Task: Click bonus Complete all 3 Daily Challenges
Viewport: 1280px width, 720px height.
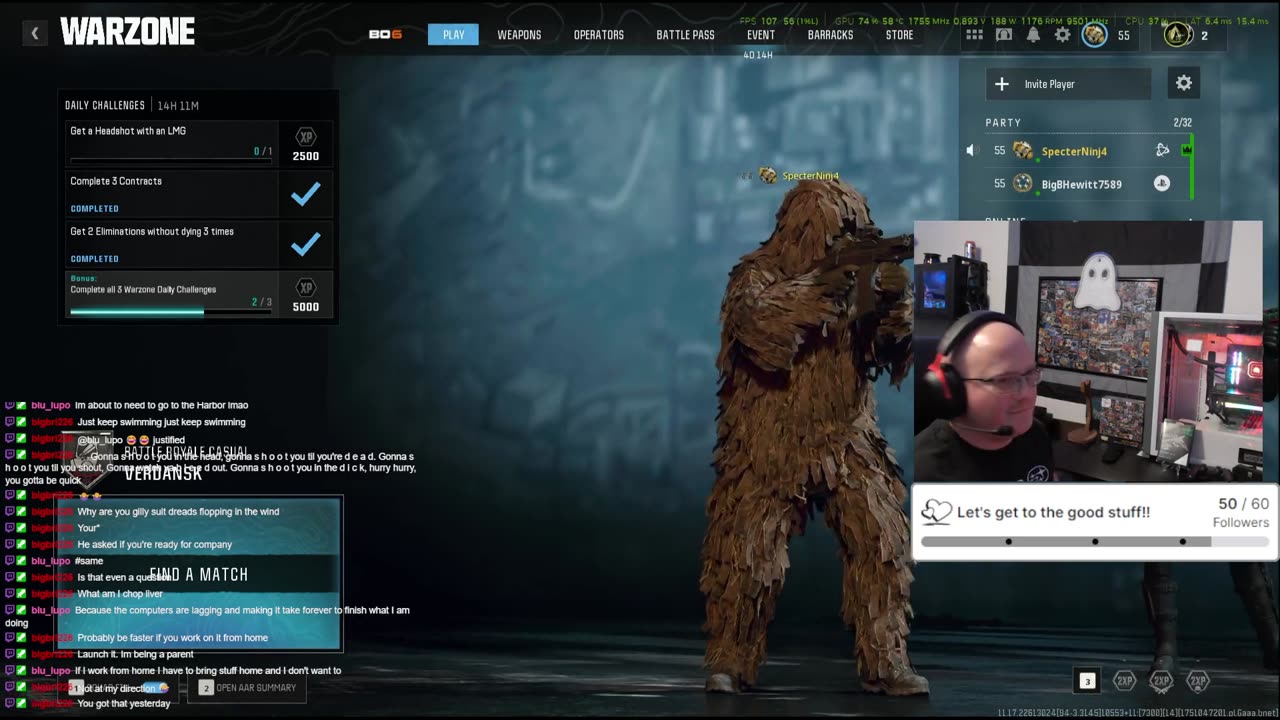Action: tap(198, 295)
